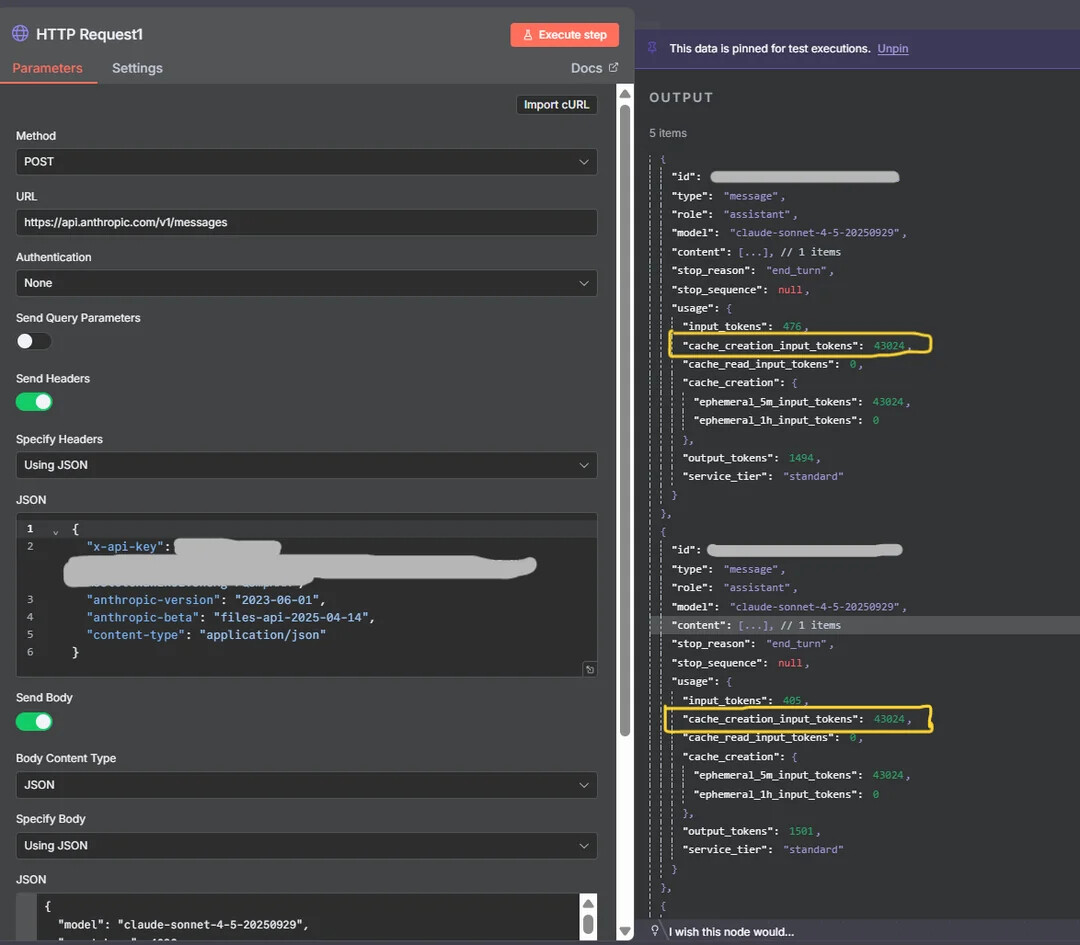The image size is (1080, 945).
Task: Select the Parameters tab
Action: tap(47, 68)
